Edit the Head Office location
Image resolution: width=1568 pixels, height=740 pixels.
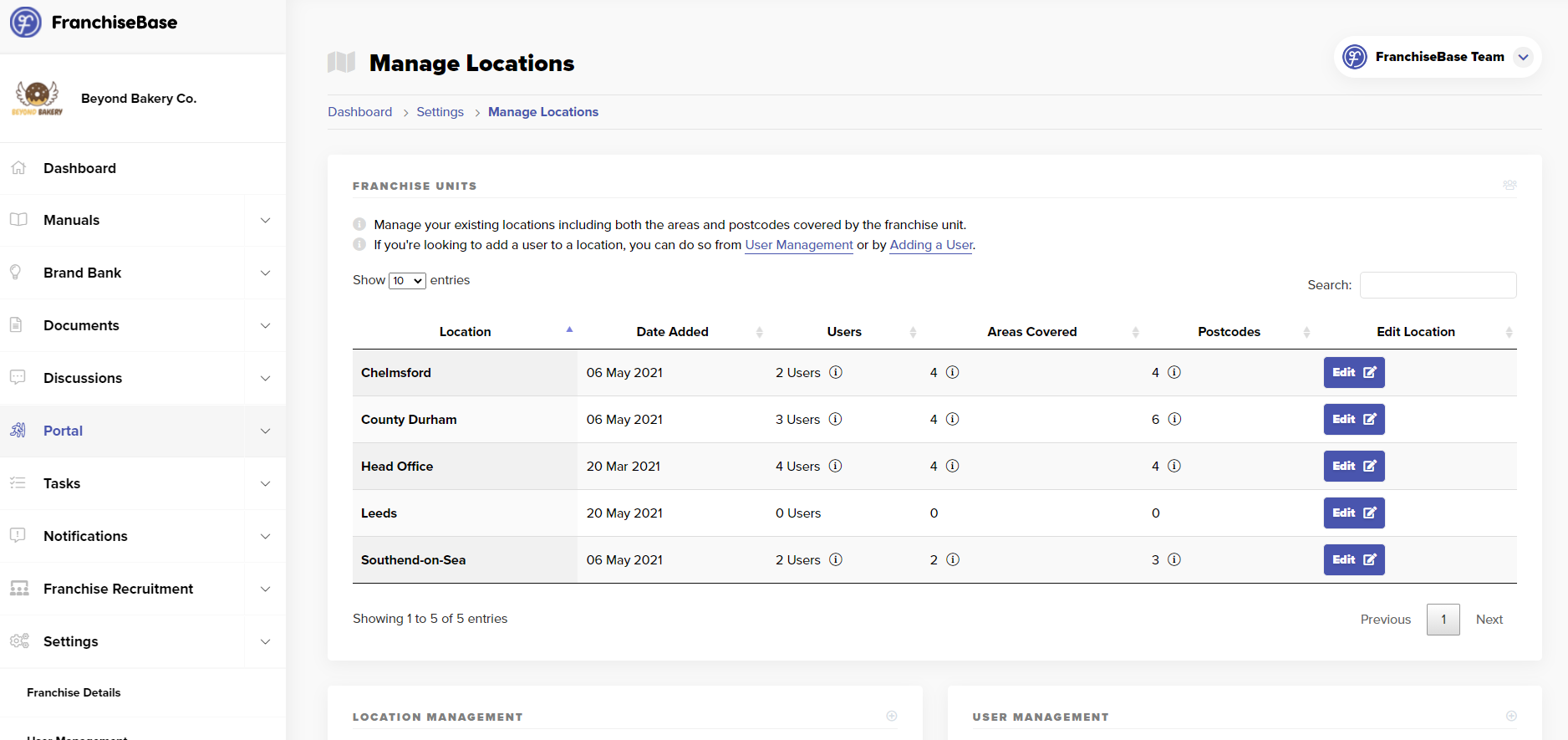coord(1354,467)
